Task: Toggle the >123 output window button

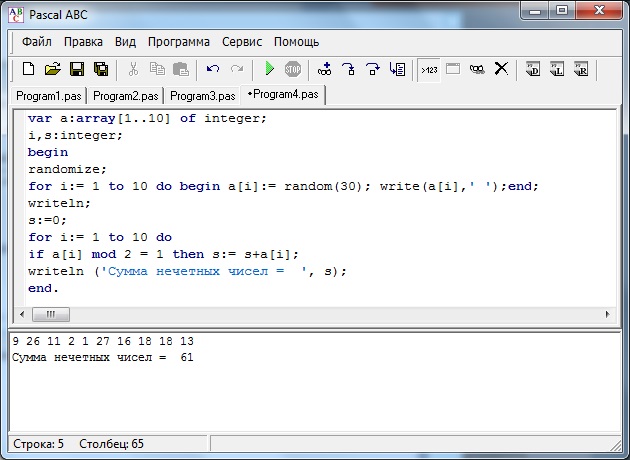Action: tap(429, 70)
